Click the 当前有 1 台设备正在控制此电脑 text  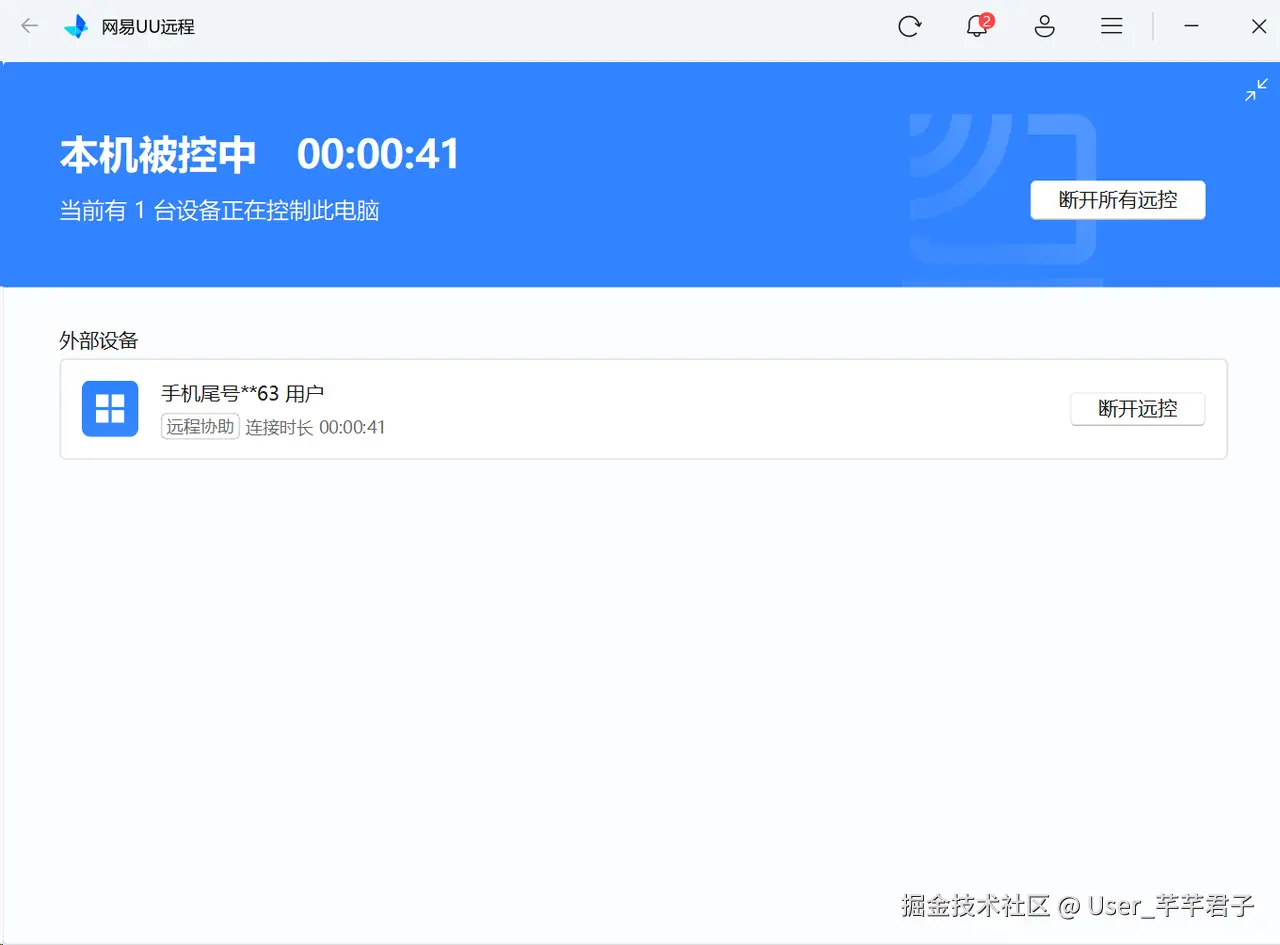[219, 211]
